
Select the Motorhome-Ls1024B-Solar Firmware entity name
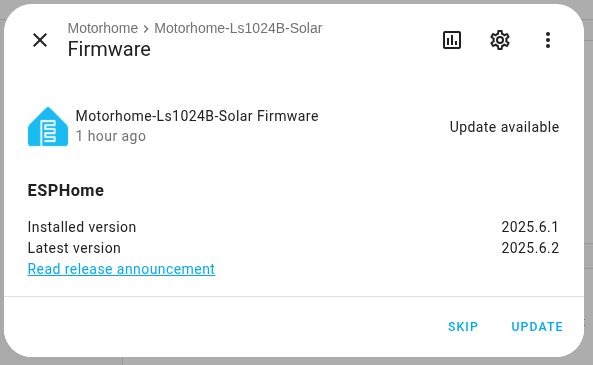point(197,116)
